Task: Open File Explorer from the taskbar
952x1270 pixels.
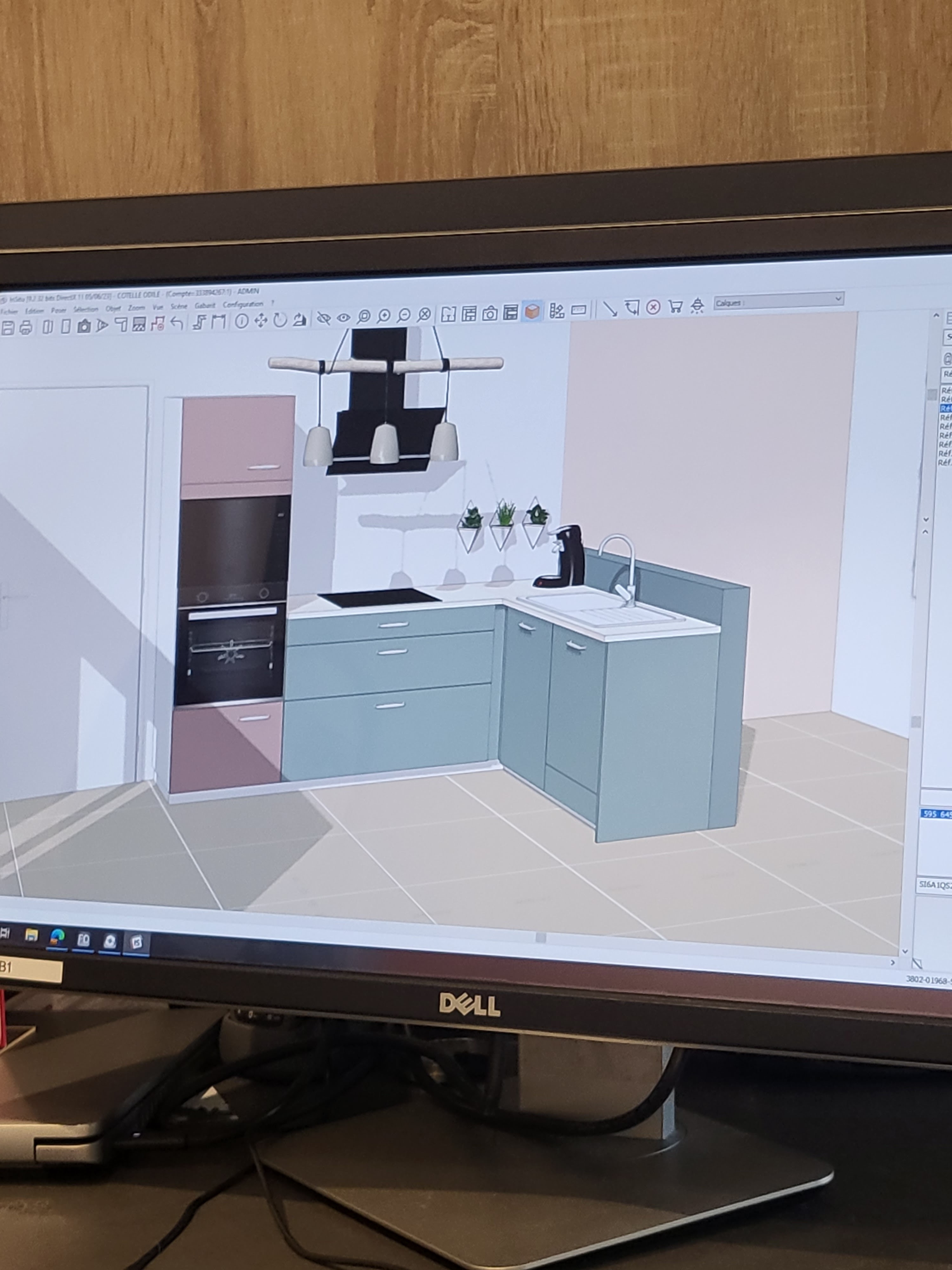Action: (31, 935)
